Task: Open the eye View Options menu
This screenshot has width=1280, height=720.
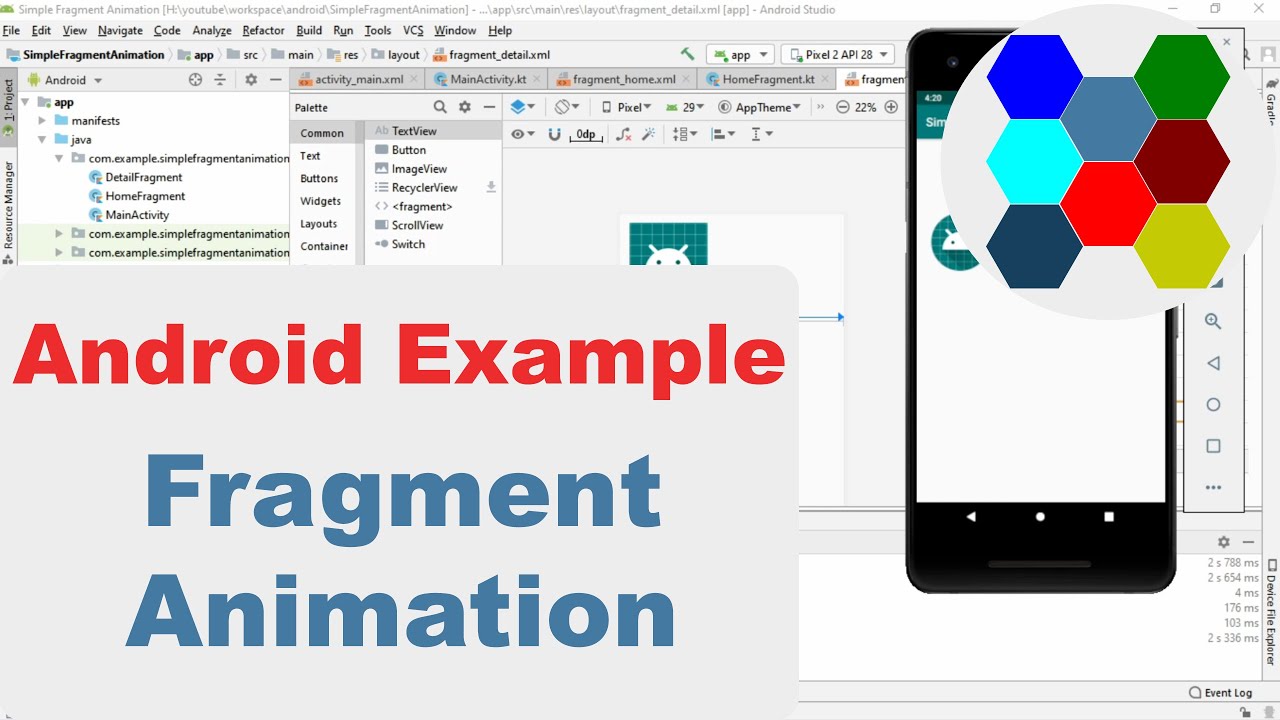Action: [522, 134]
